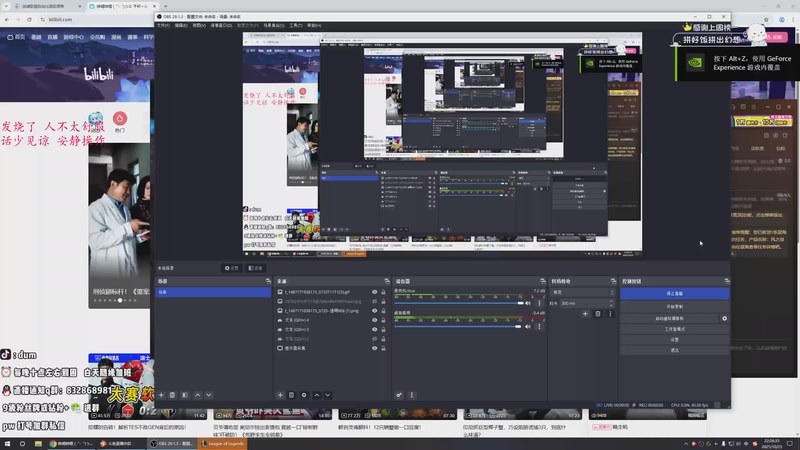Add a scene transition plus icon
This screenshot has height=450, width=800.
(586, 314)
